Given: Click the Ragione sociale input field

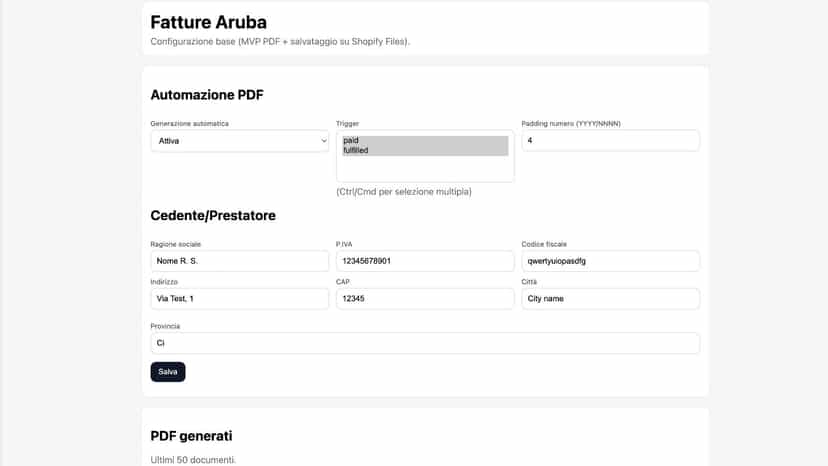Looking at the screenshot, I should pos(239,261).
